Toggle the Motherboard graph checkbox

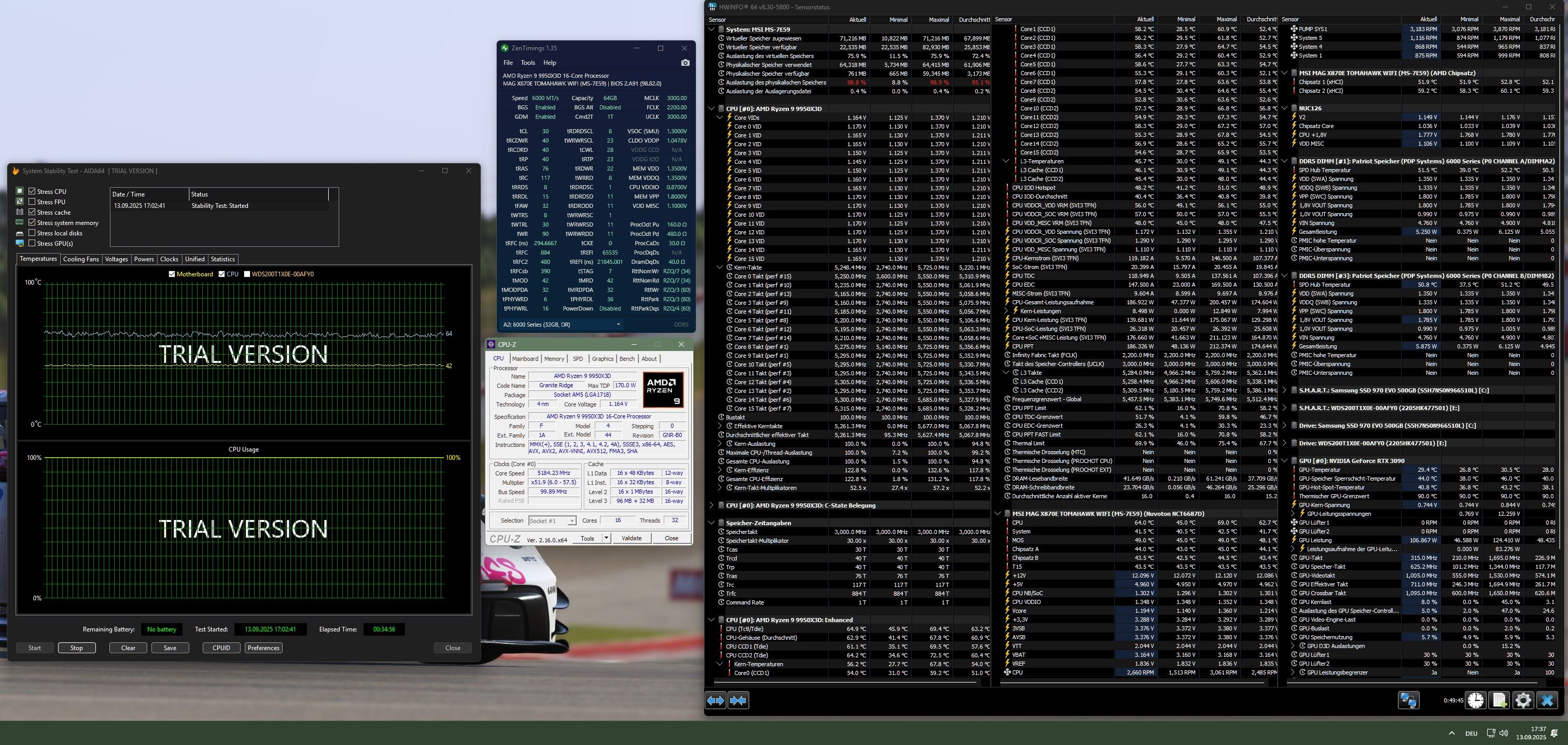click(x=172, y=274)
